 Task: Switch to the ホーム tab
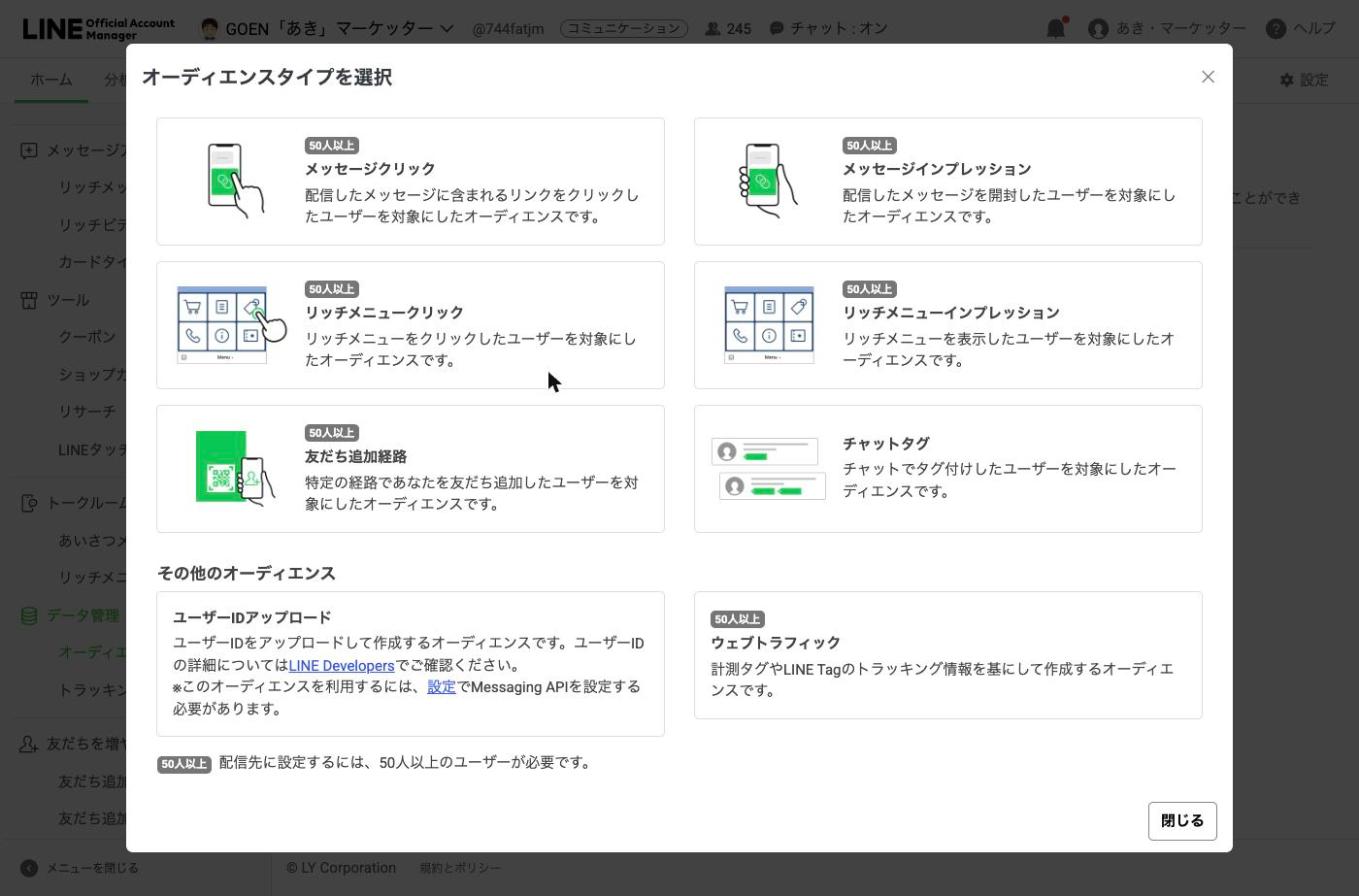(x=51, y=80)
